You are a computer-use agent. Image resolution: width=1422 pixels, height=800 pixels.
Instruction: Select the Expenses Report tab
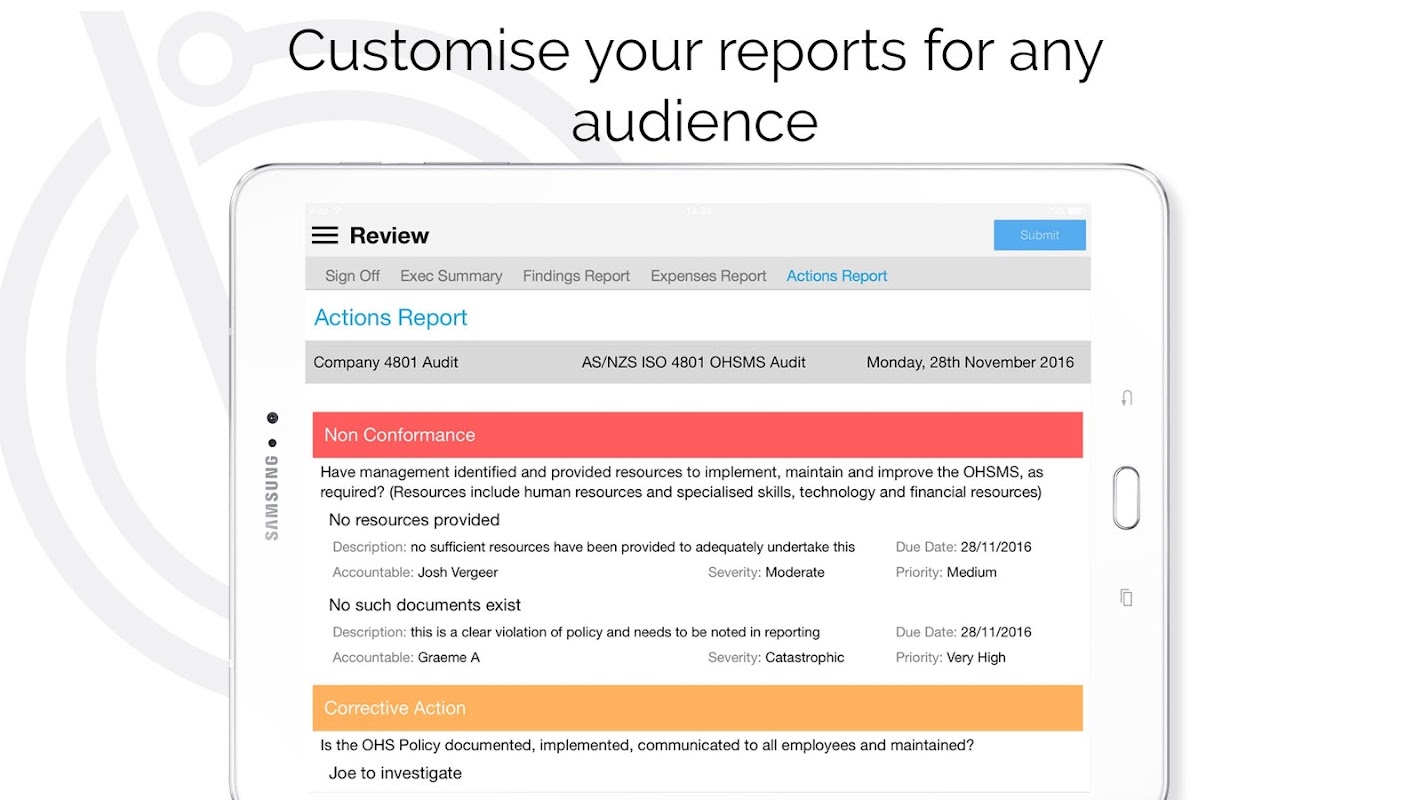tap(708, 276)
